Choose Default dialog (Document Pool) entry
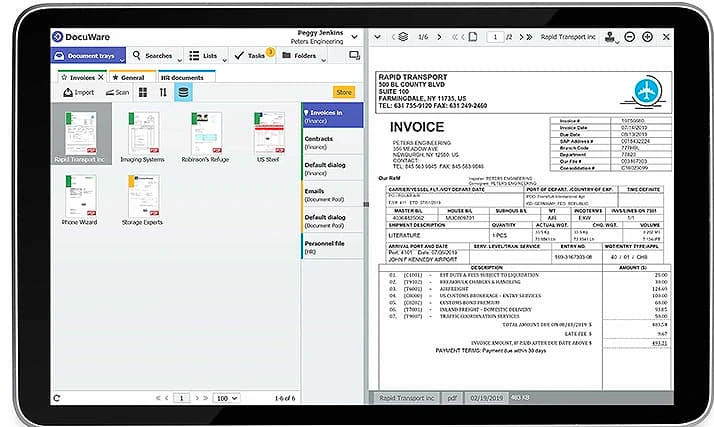Image resolution: width=714 pixels, height=427 pixels. click(332, 221)
